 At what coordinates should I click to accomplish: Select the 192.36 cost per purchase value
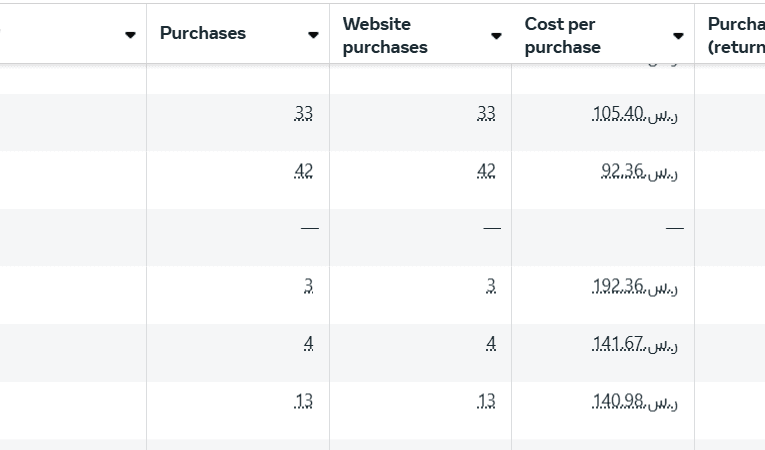[635, 287]
